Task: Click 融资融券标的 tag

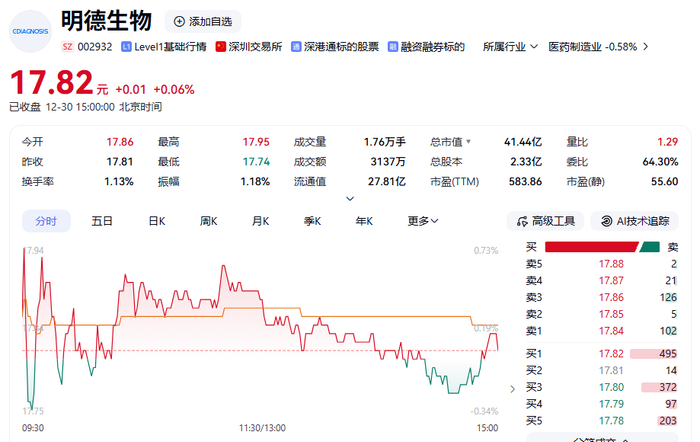Action: [x=433, y=47]
